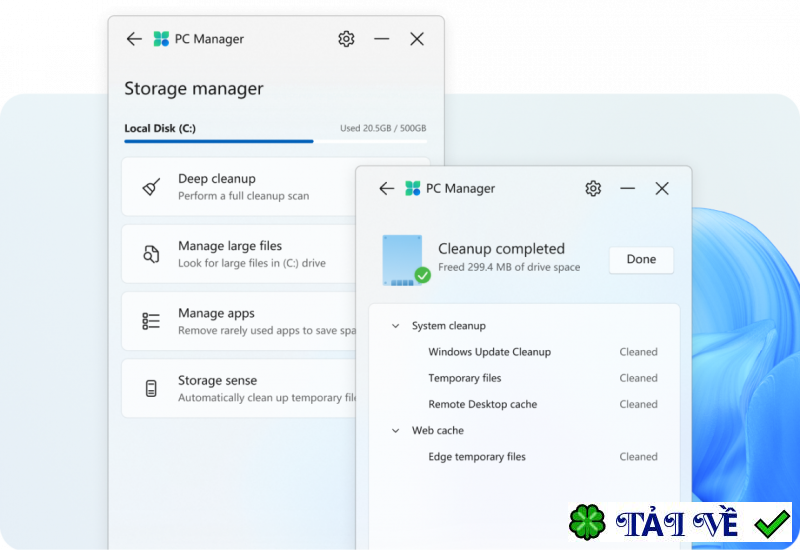Click the Manage apps list icon

151,321
